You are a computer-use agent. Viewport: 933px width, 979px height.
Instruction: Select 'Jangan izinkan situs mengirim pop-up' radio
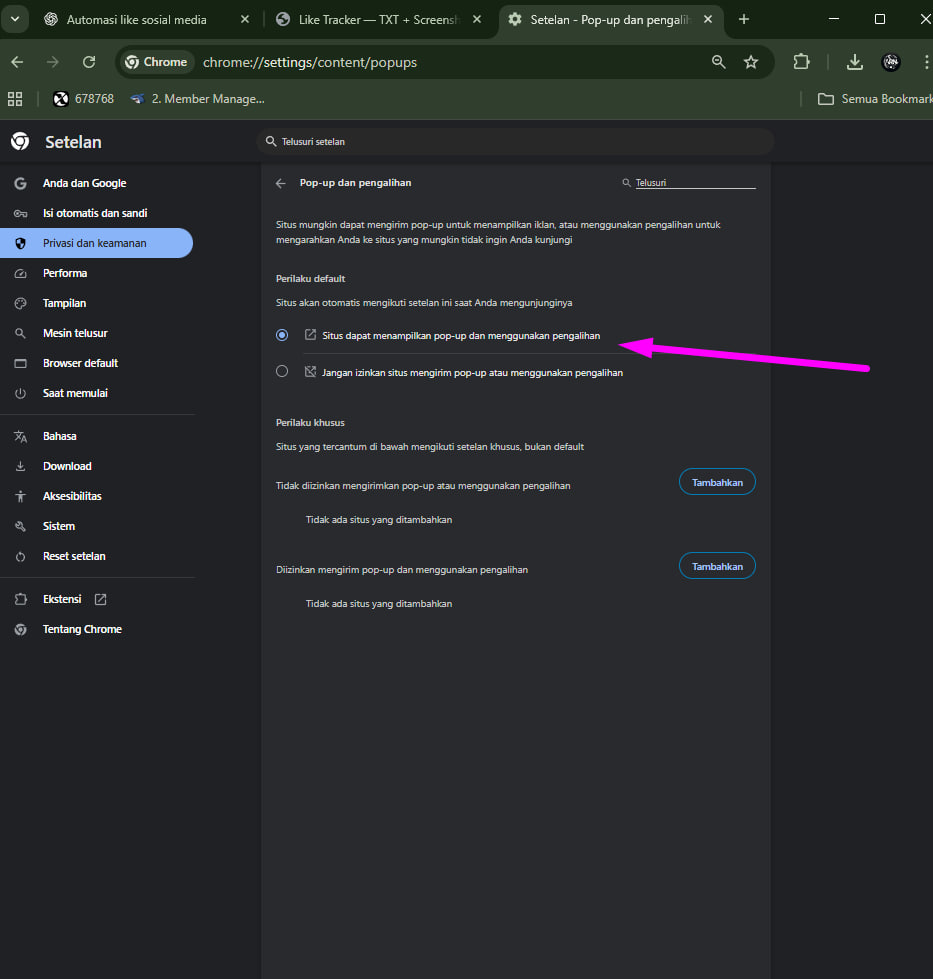pos(282,371)
